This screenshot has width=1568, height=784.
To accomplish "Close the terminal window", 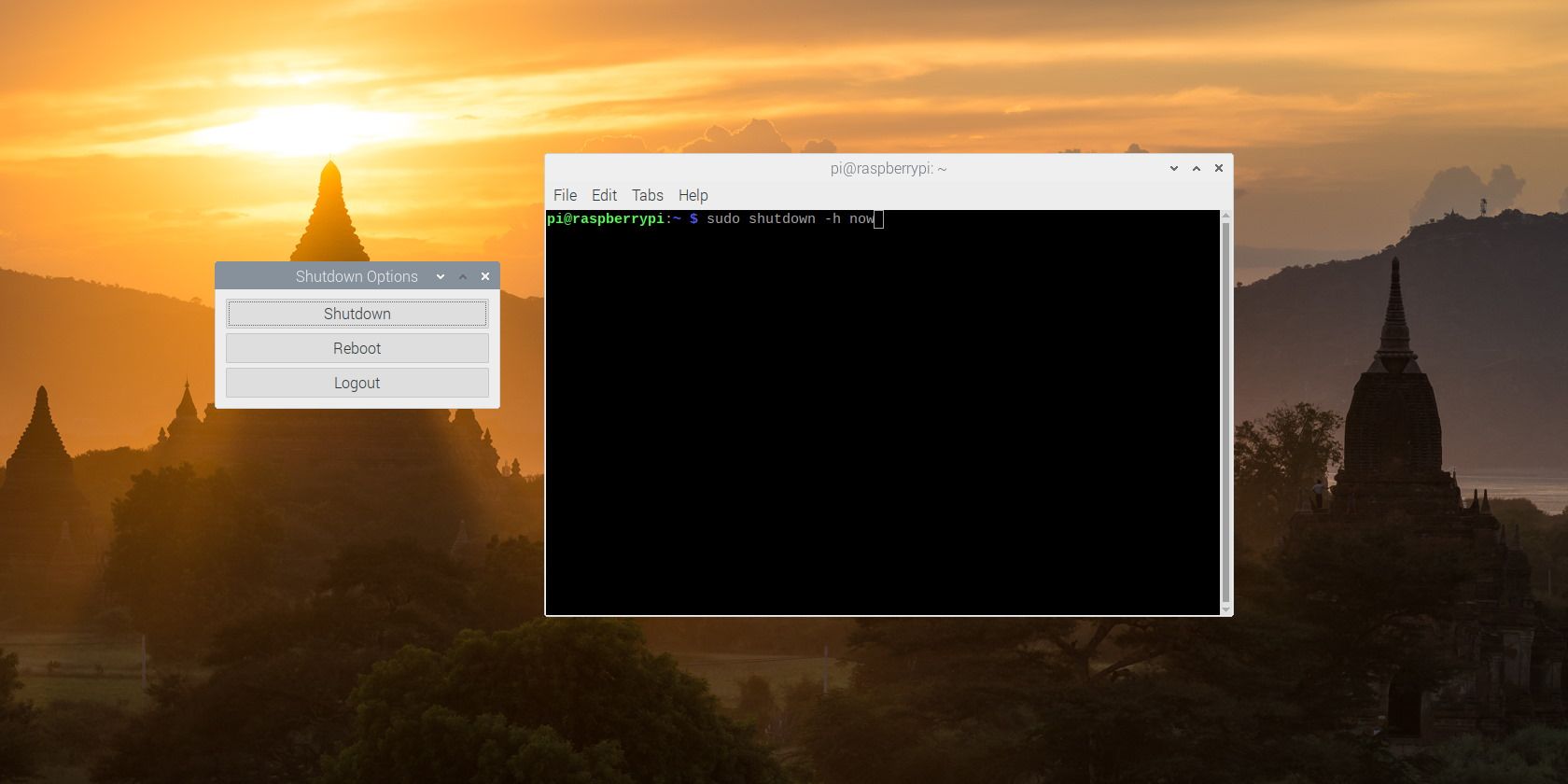I will tap(1219, 168).
